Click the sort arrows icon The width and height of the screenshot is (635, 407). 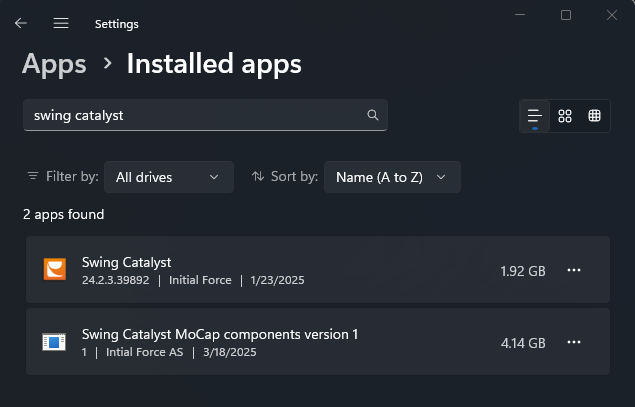click(258, 176)
